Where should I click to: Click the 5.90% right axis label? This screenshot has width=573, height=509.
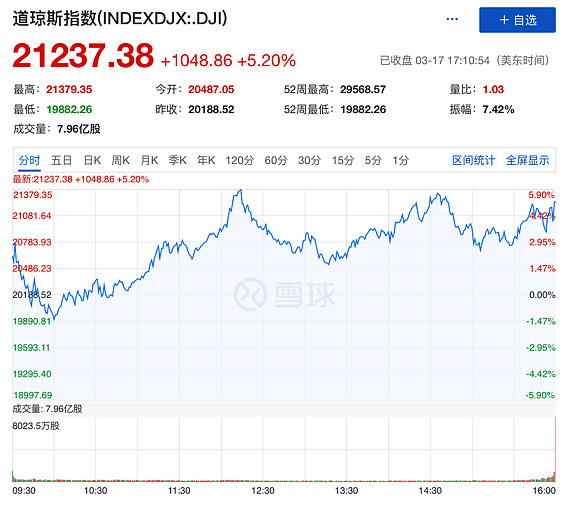tap(541, 195)
